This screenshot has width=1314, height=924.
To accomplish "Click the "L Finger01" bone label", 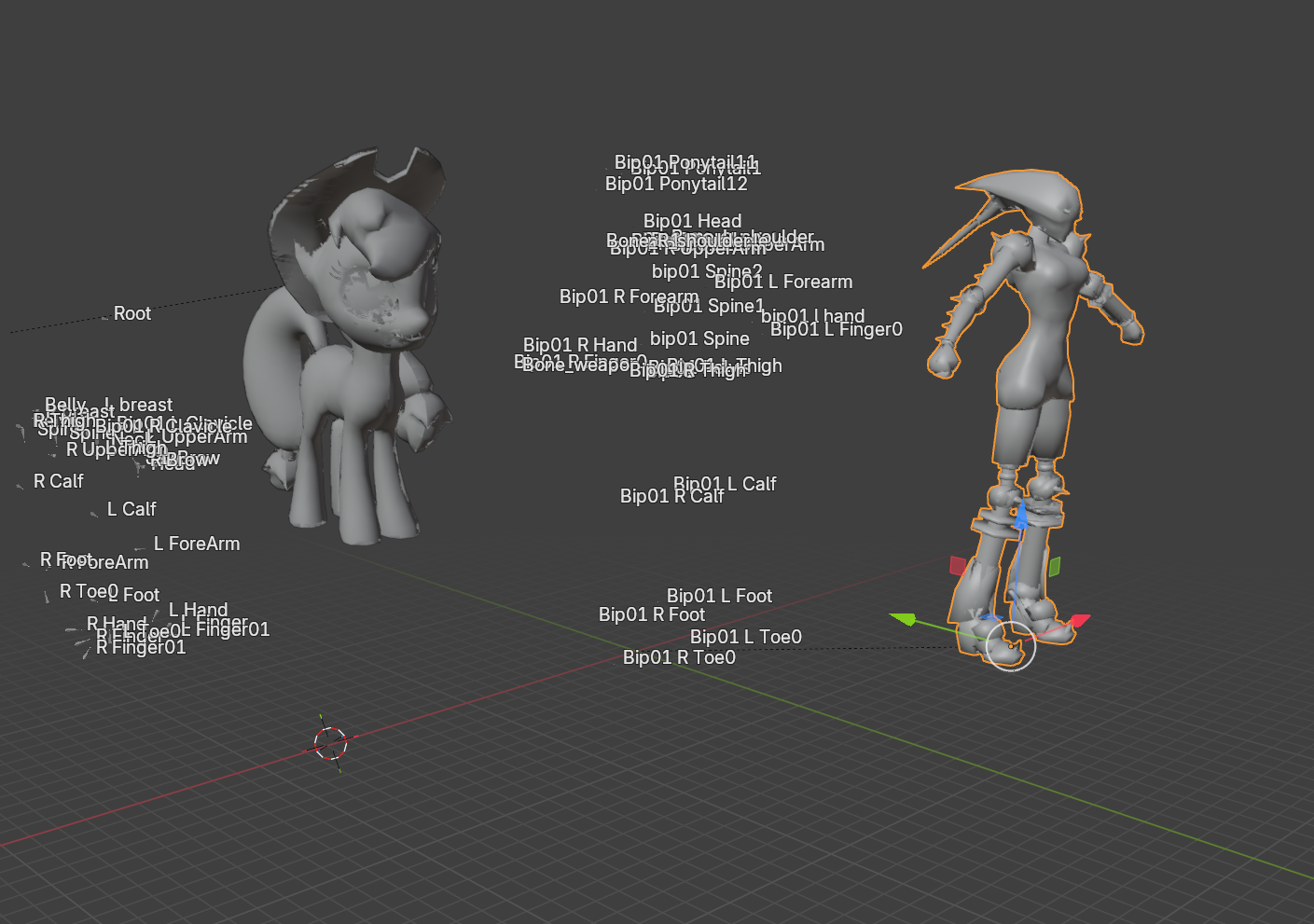I will (225, 629).
